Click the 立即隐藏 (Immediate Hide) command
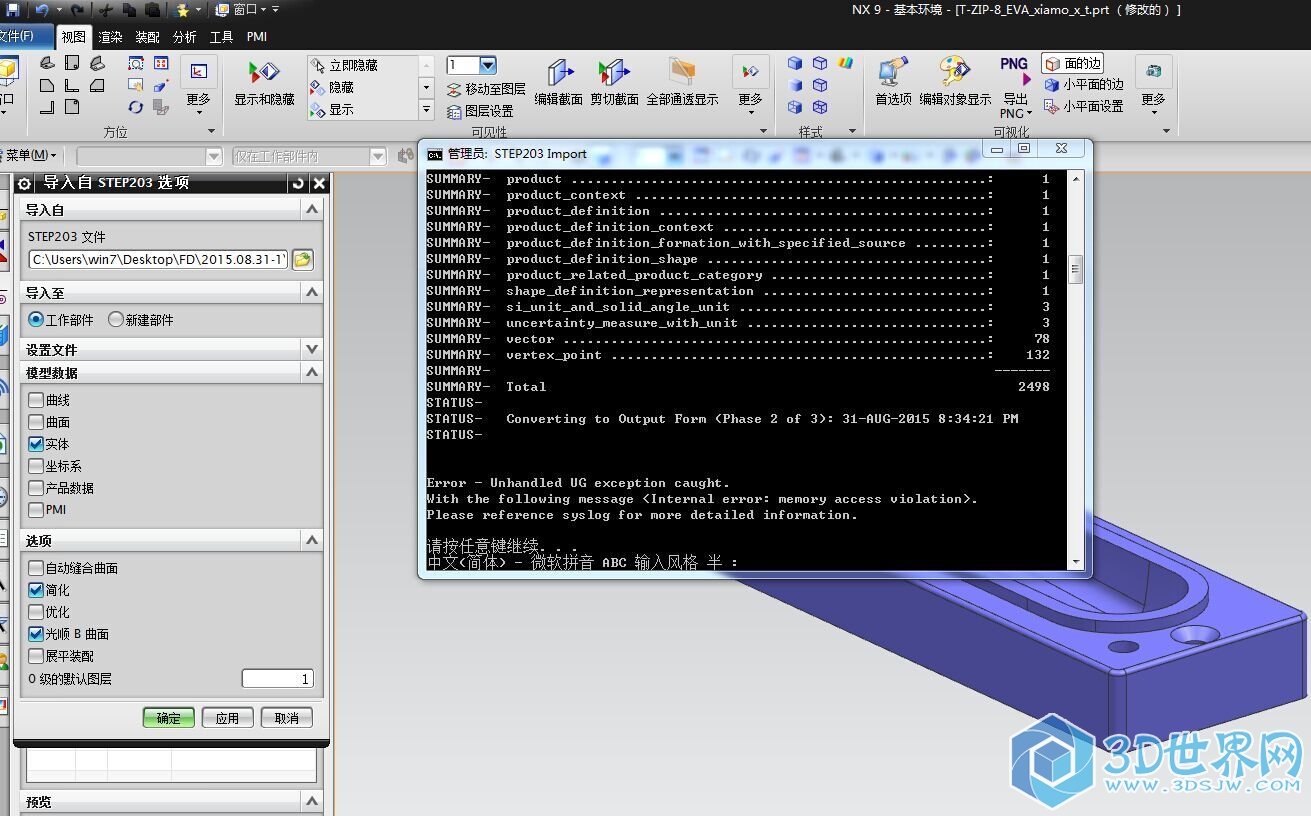 [x=345, y=65]
